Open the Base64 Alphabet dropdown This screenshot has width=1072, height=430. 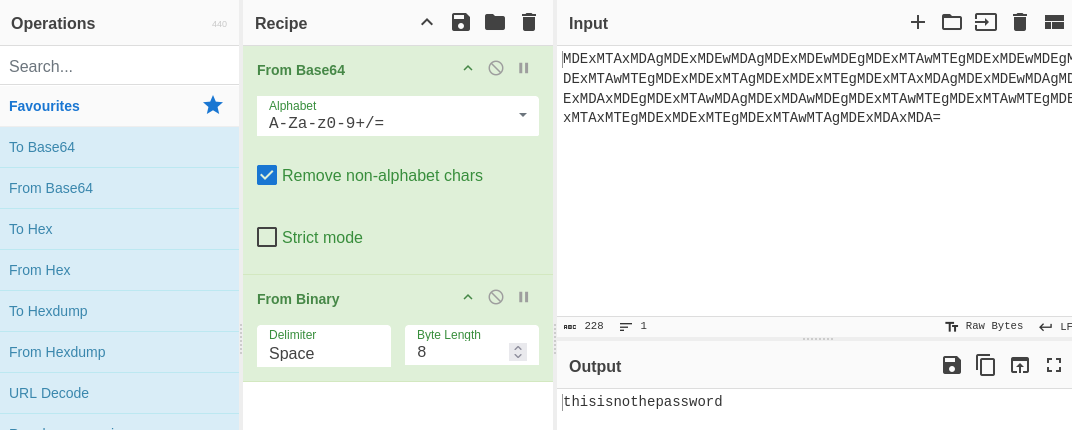pyautogui.click(x=522, y=115)
